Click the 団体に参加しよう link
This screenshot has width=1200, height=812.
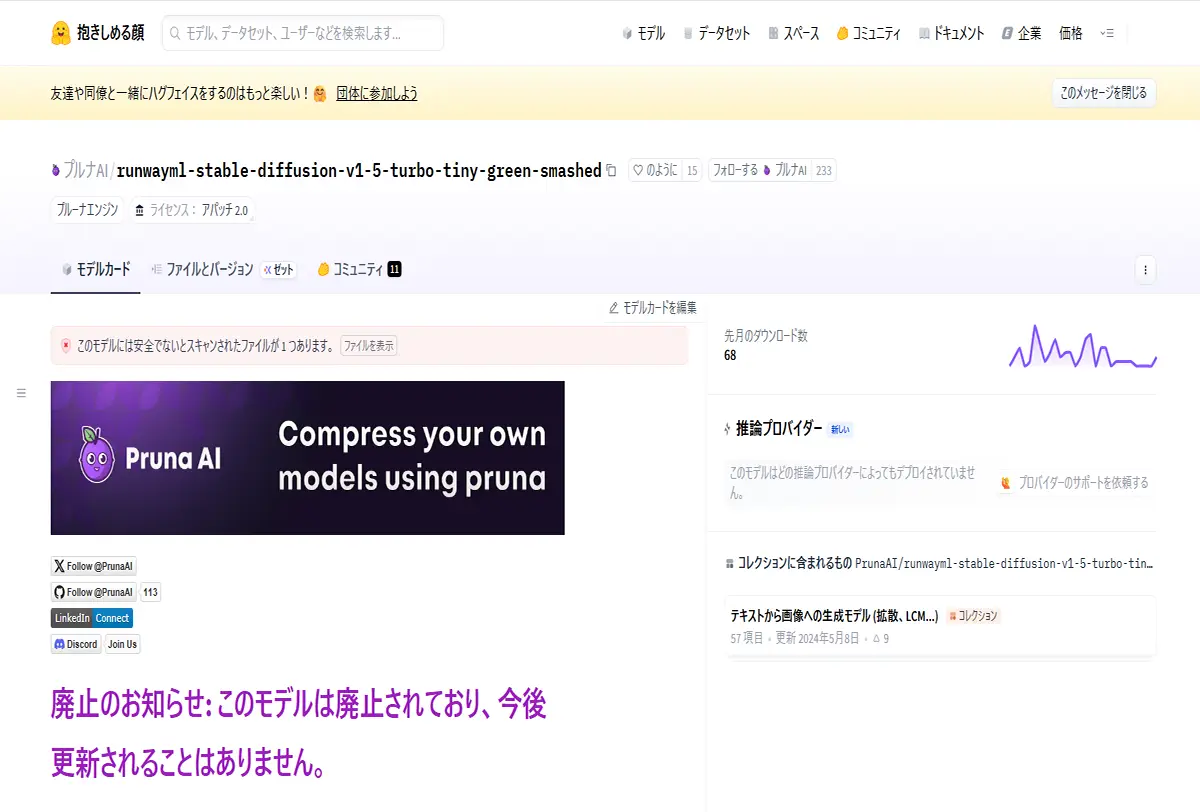point(377,93)
